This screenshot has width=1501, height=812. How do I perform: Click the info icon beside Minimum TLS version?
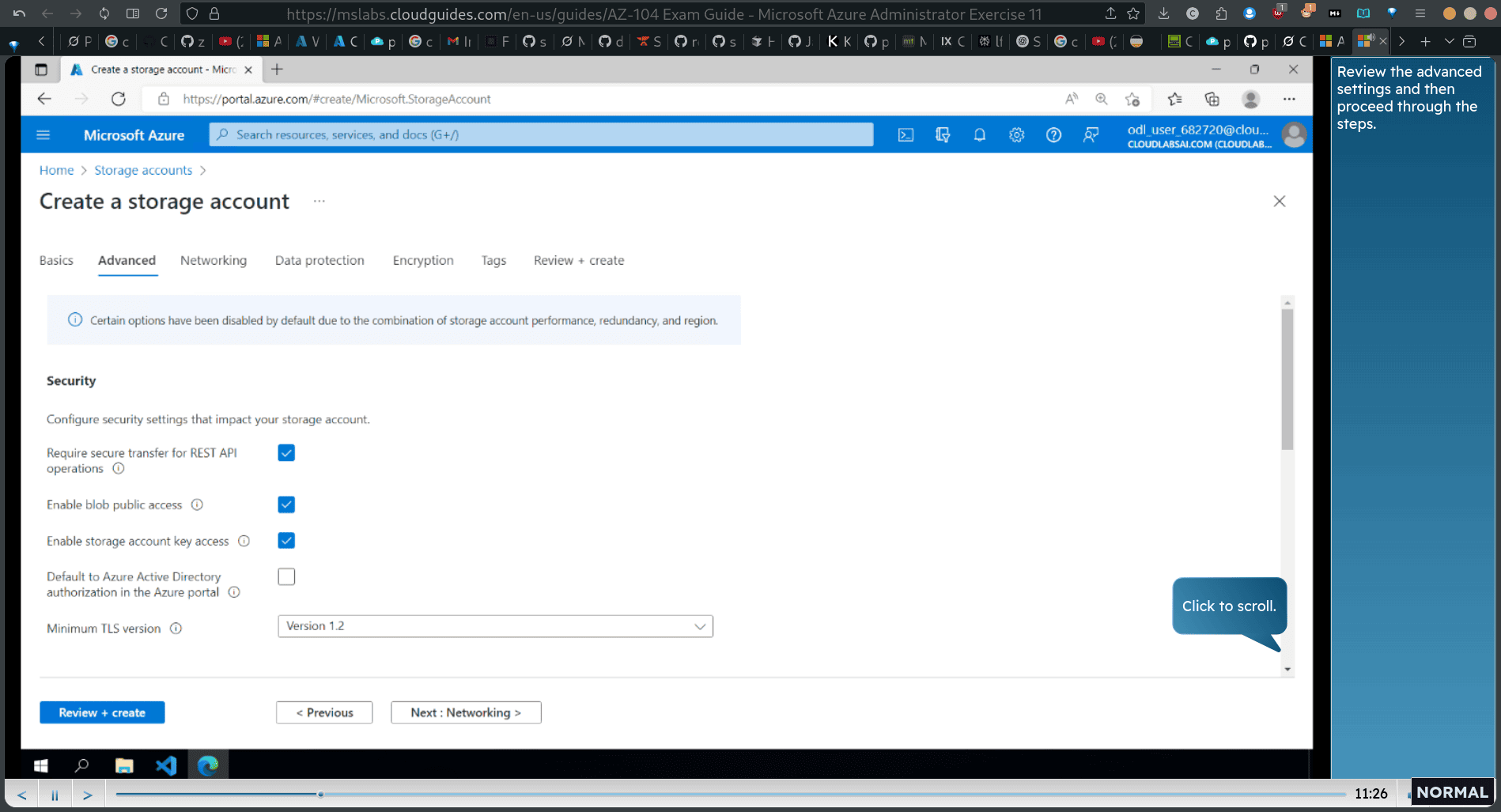176,629
